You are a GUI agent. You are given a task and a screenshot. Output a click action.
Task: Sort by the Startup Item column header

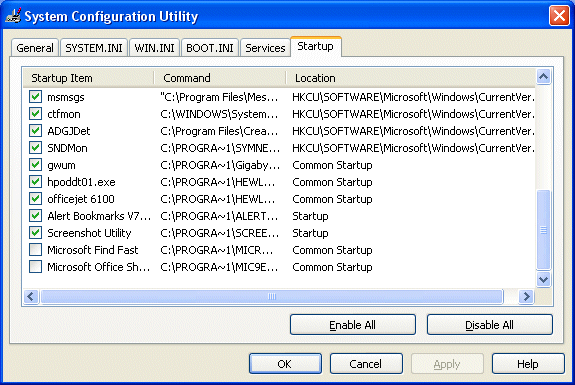point(88,78)
